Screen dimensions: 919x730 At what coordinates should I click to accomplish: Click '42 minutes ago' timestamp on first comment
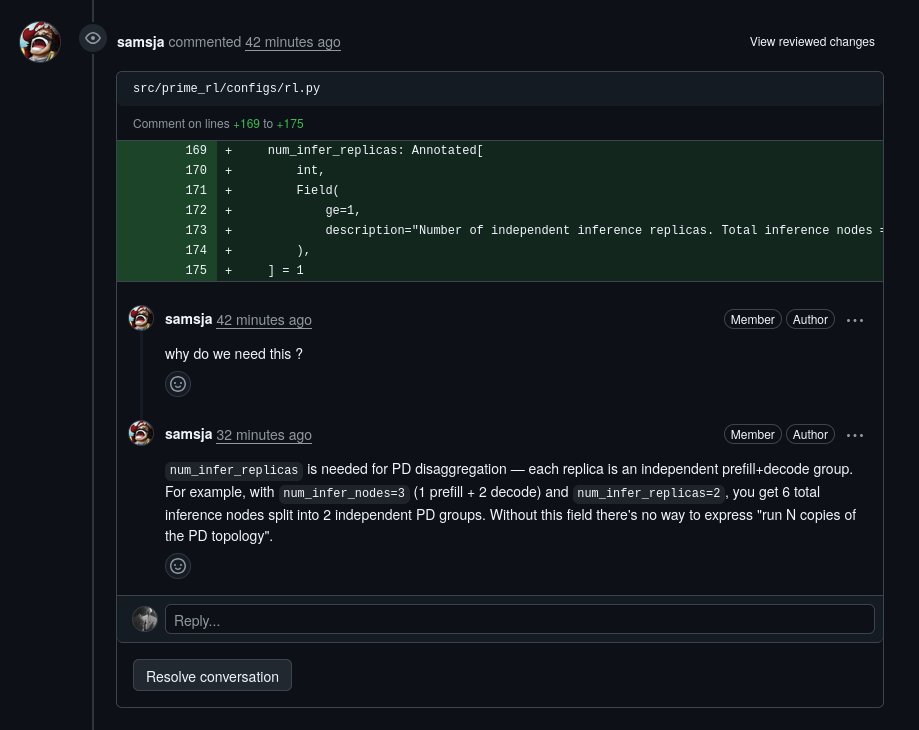tap(264, 320)
